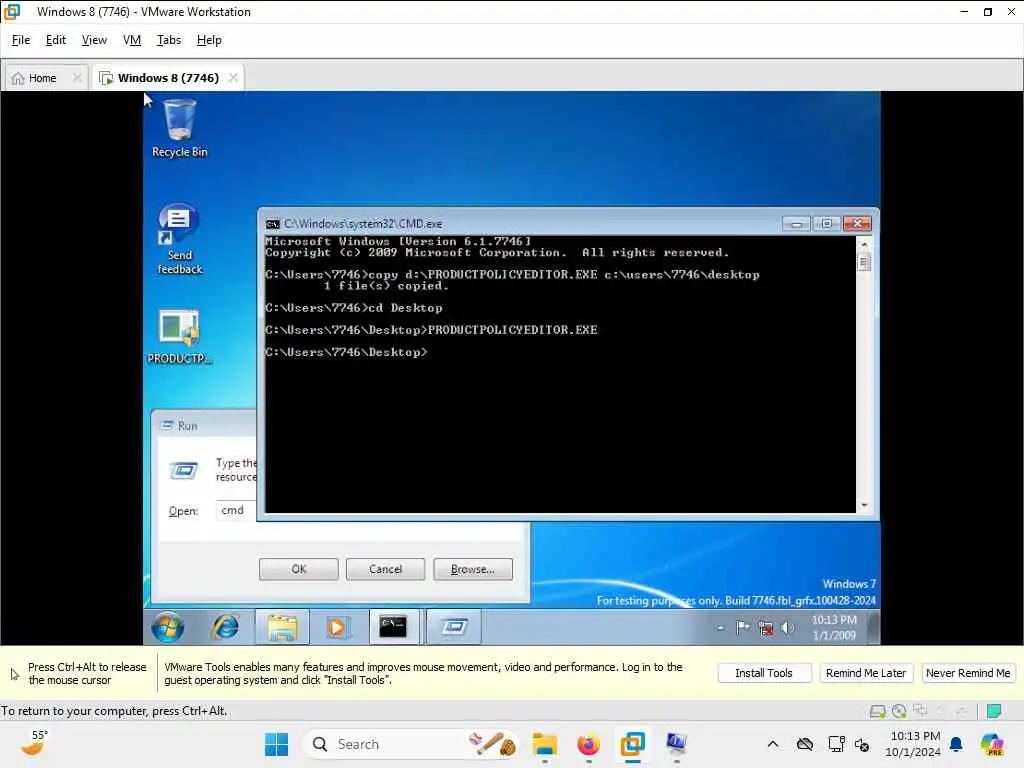Click VMware status bar message log icon
Screen dimensions: 1024x768
[x=994, y=711]
